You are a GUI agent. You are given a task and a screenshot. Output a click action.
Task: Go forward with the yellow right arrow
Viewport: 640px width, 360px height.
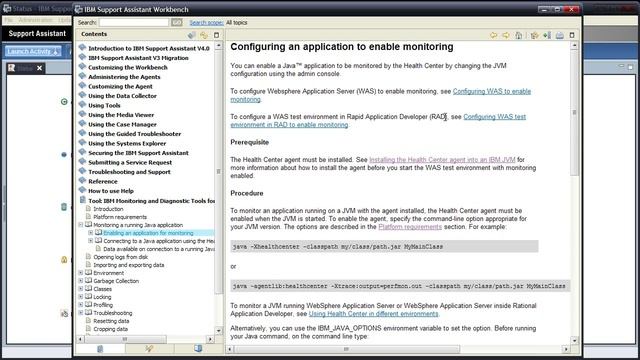click(506, 36)
